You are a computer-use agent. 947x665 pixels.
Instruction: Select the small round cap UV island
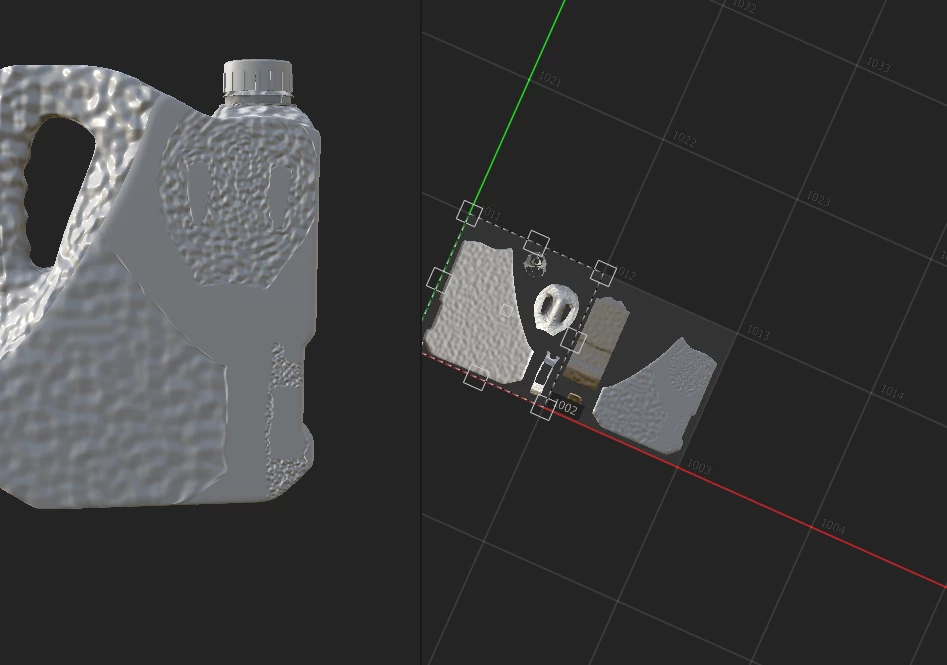534,263
